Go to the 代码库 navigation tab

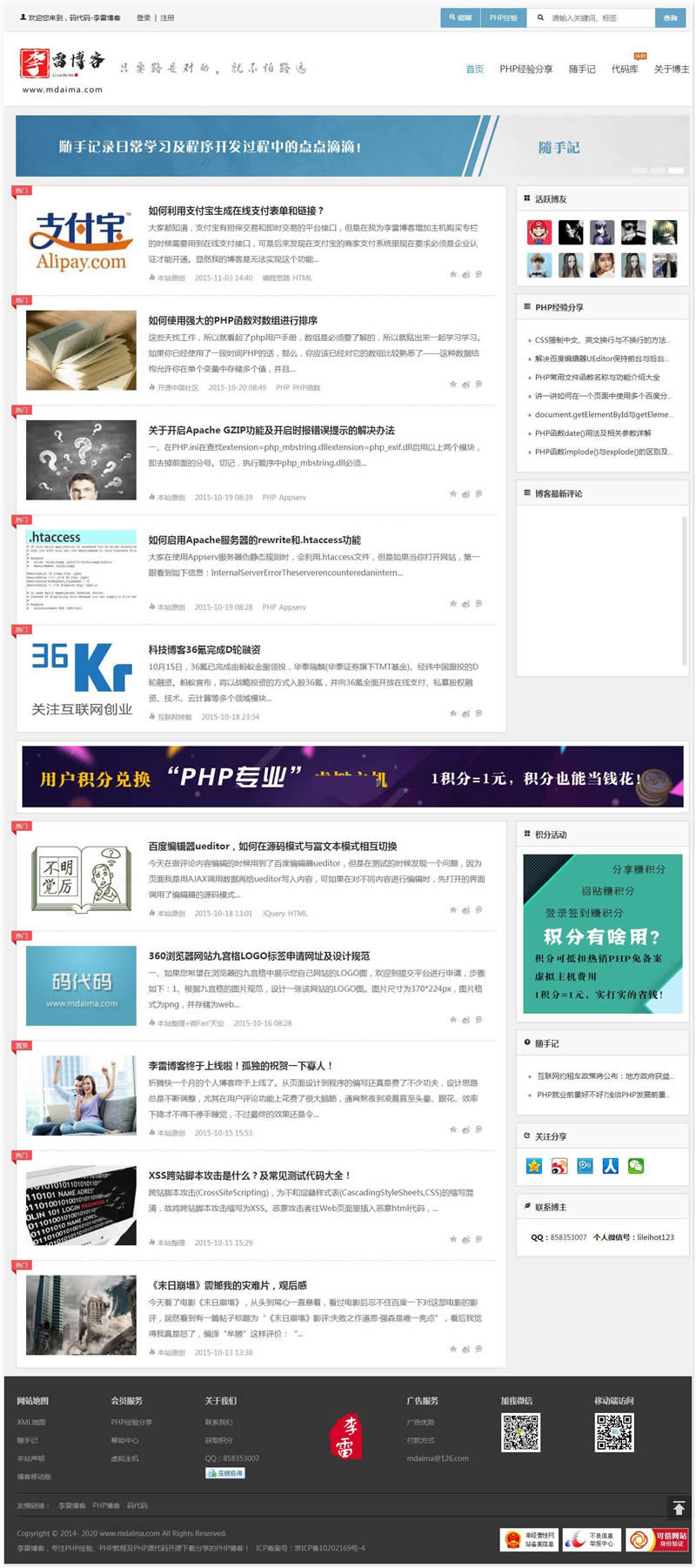tap(625, 69)
